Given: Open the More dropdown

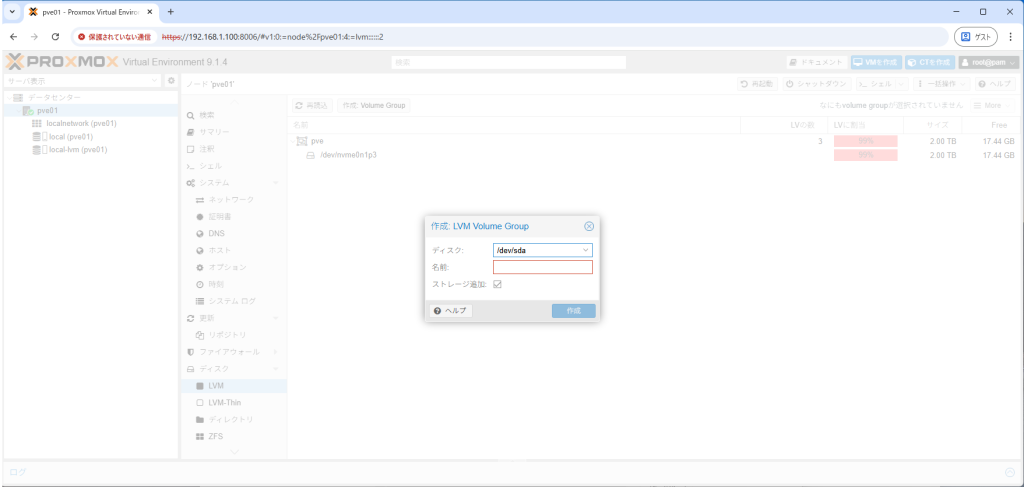Looking at the screenshot, I should (x=992, y=105).
